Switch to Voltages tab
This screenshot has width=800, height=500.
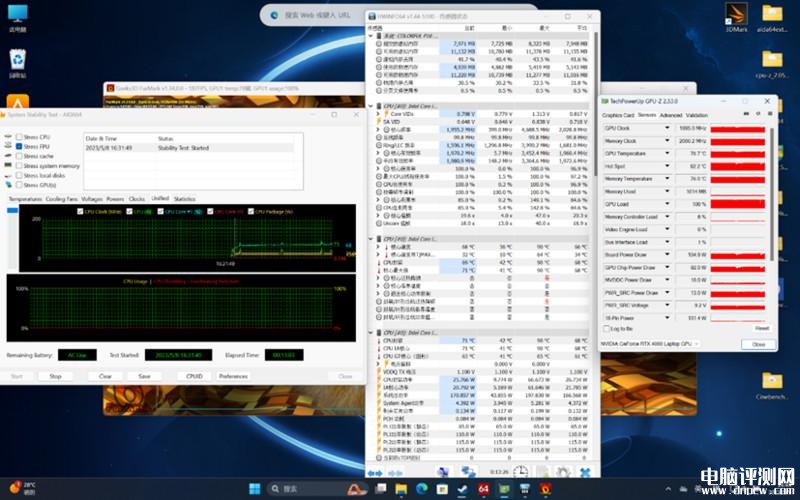[92, 199]
